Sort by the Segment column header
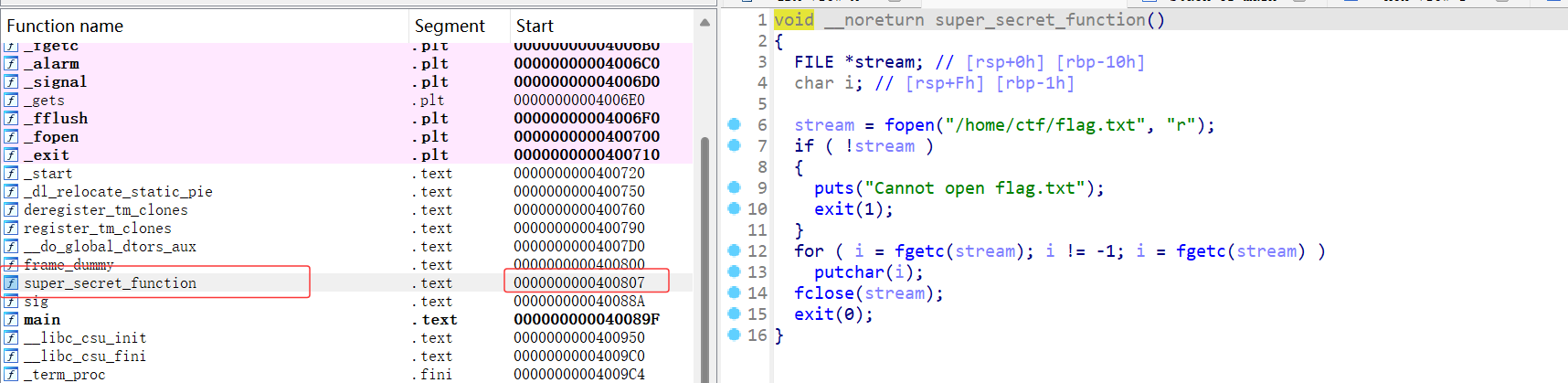This screenshot has width=1568, height=383. click(x=450, y=27)
